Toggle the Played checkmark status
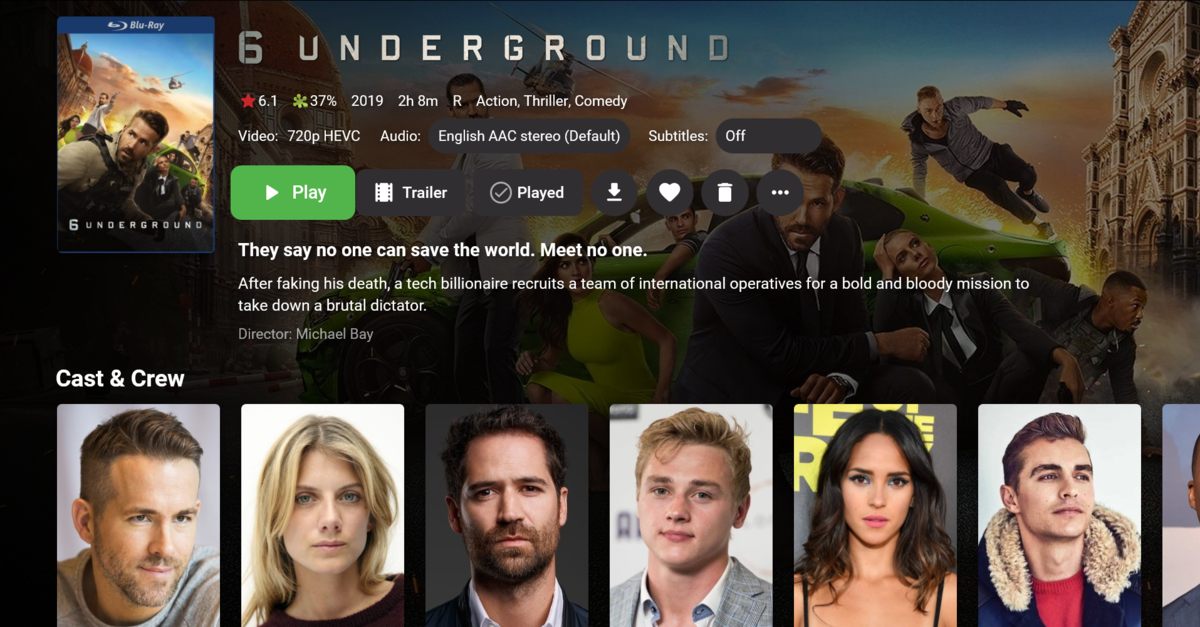 (x=527, y=193)
